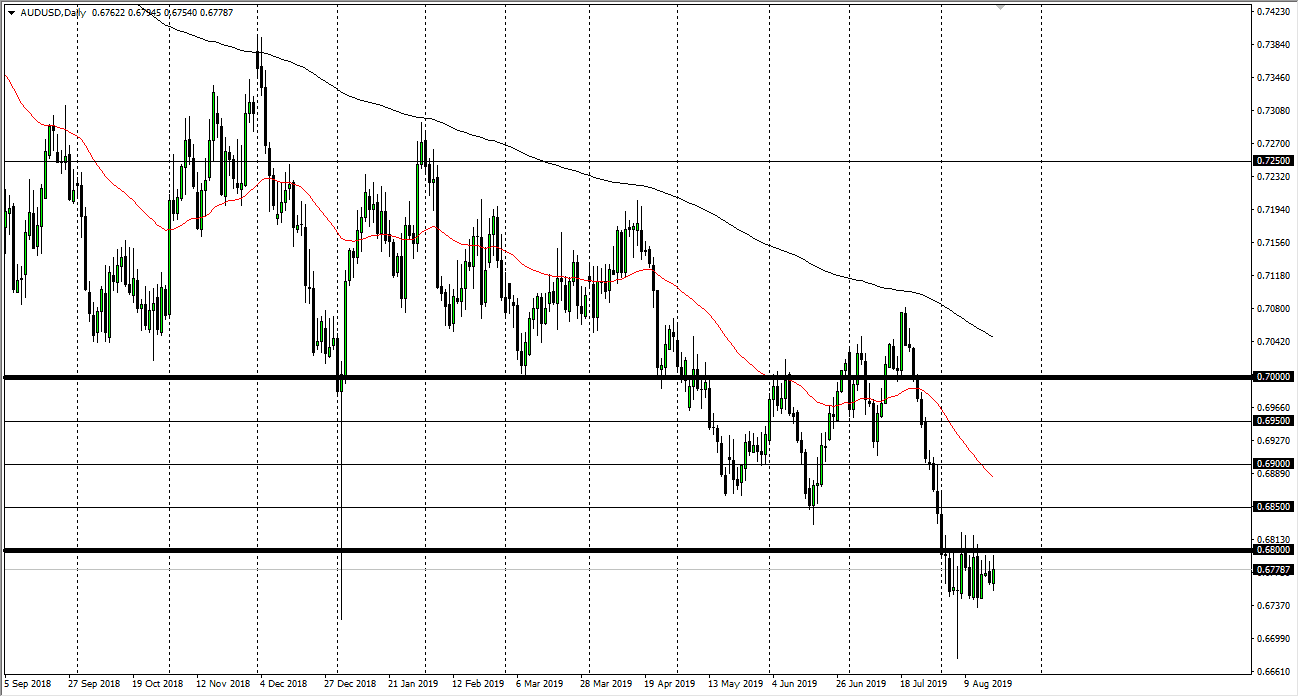Viewport: 1299px width, 697px height.
Task: Click the OHLC values in chart header
Action: pyautogui.click(x=156, y=14)
